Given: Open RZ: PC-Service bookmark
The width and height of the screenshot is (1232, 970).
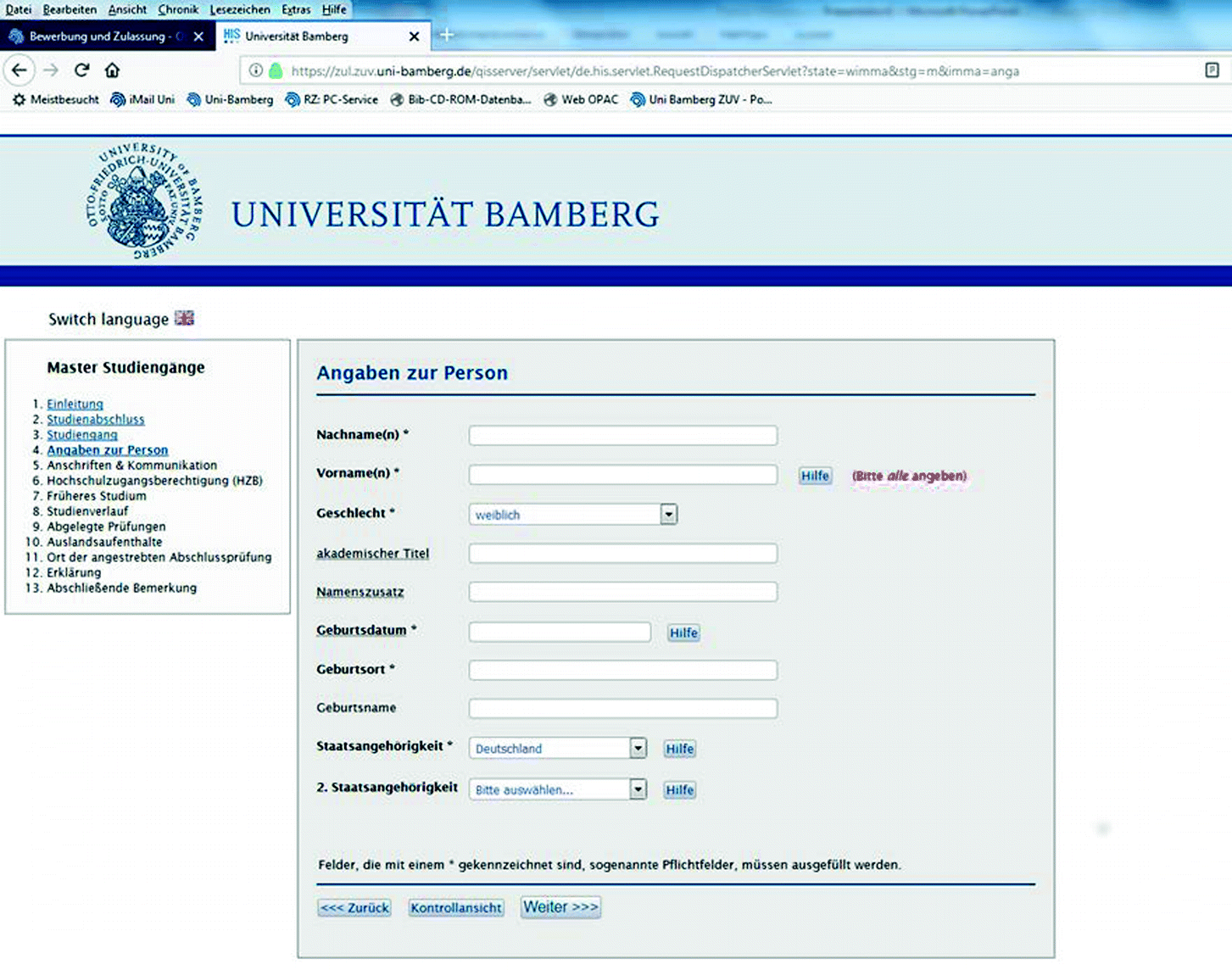Looking at the screenshot, I should tap(332, 99).
